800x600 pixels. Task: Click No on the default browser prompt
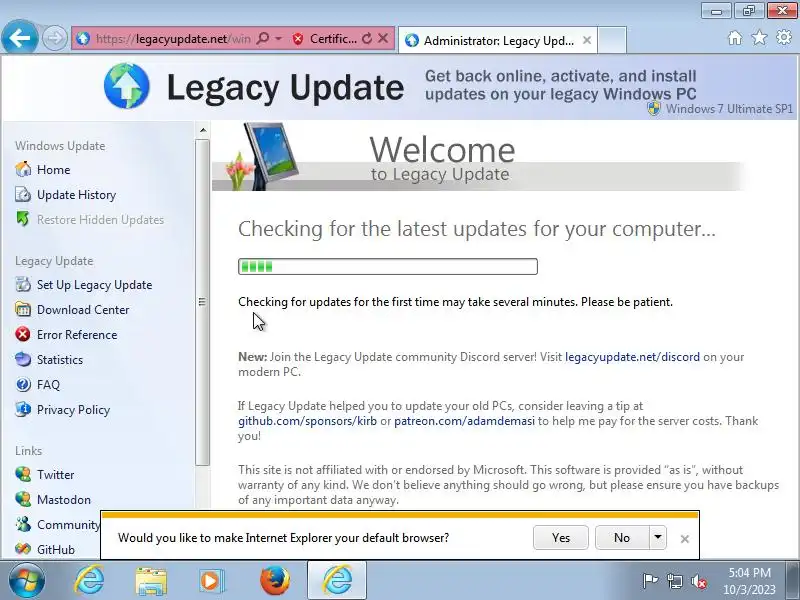[x=622, y=538]
